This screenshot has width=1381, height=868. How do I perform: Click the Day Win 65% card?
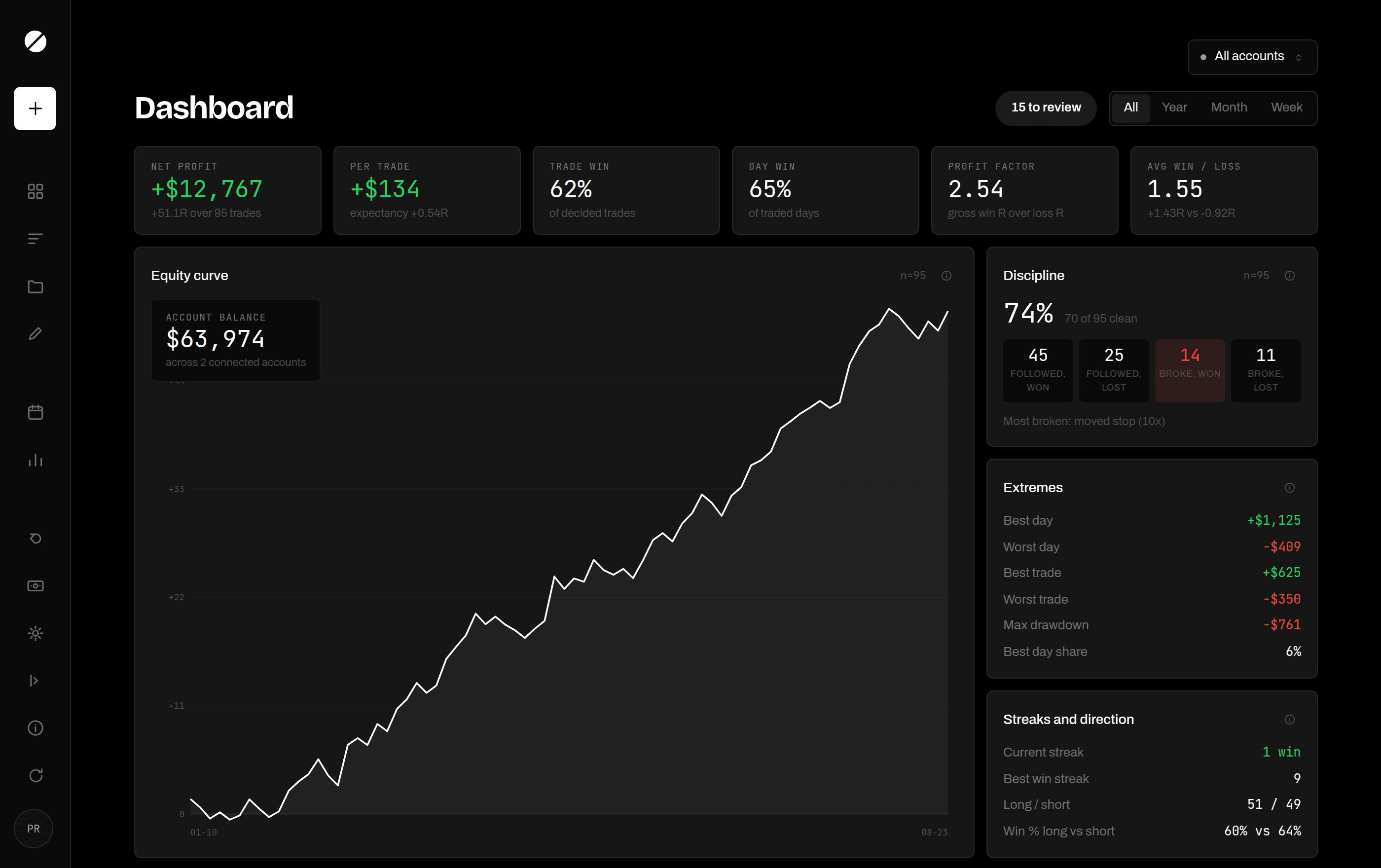tap(825, 190)
